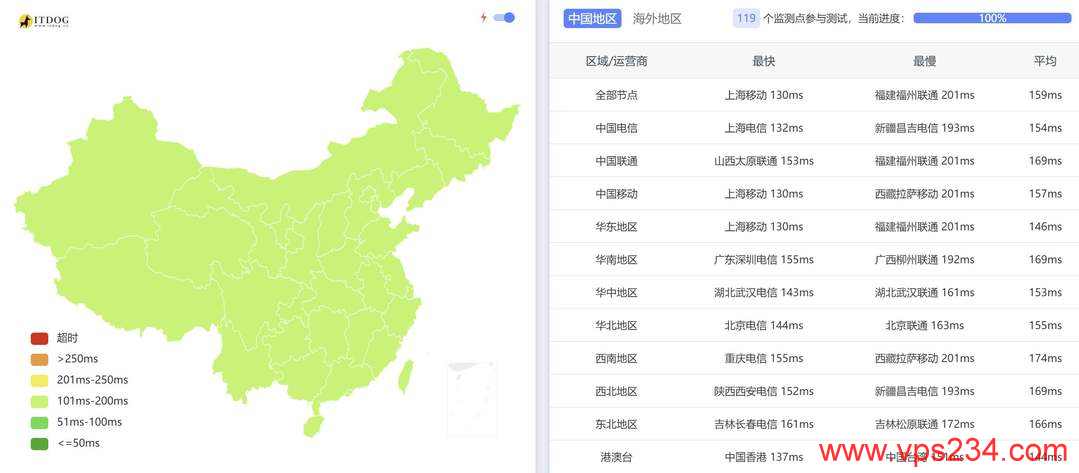
Task: Click the 平均 column header
Action: (1045, 61)
